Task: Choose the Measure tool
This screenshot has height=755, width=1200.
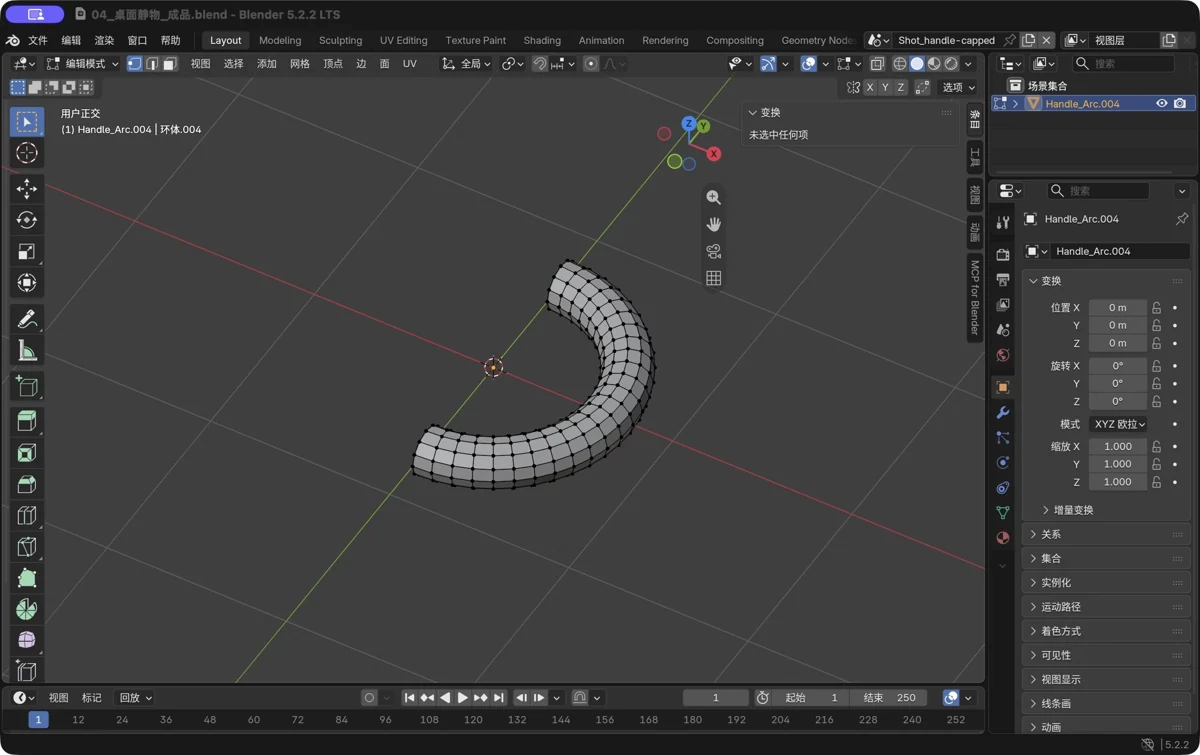Action: tap(27, 350)
